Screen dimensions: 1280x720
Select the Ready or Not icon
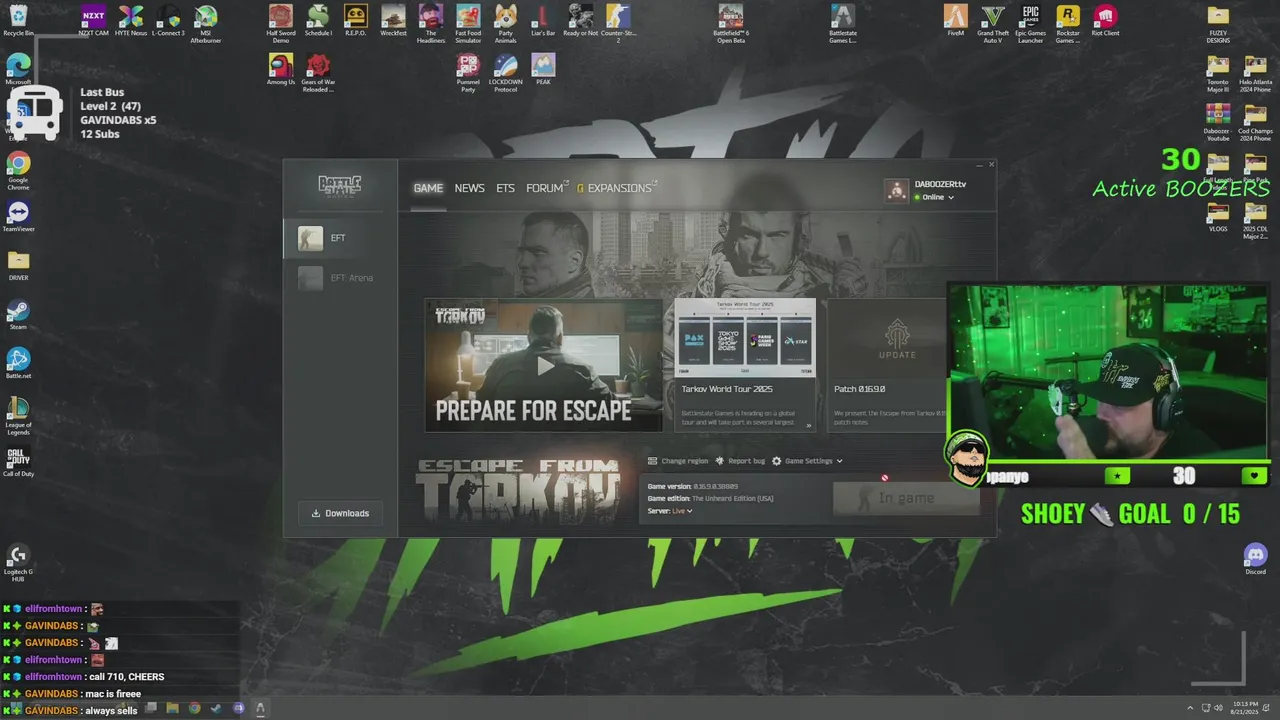pyautogui.click(x=581, y=21)
